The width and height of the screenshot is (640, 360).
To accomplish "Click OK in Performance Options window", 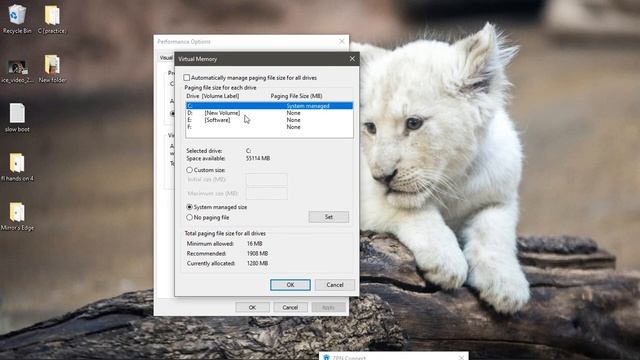I will (252, 307).
